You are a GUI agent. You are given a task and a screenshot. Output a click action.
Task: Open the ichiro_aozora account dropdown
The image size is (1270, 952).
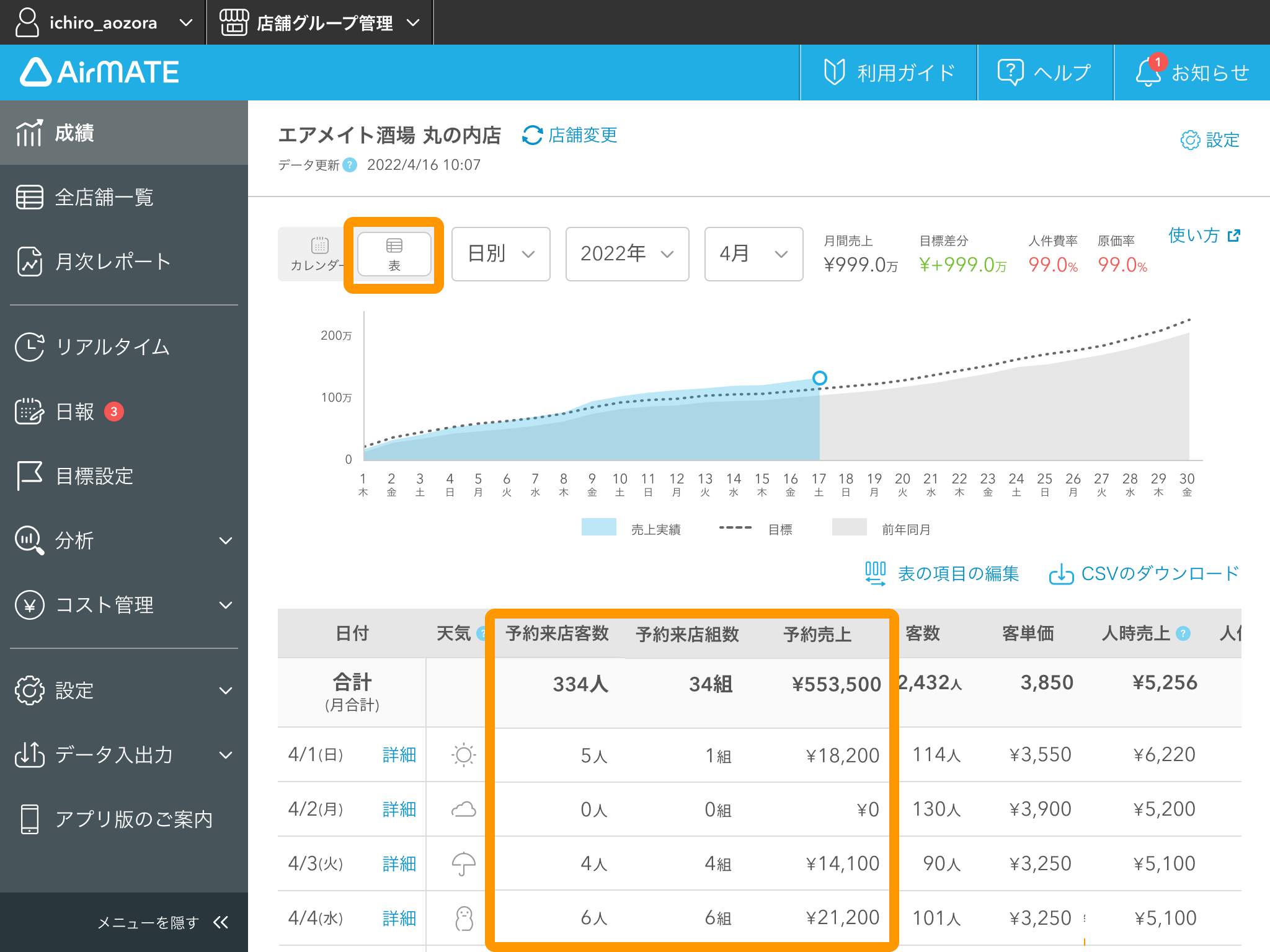click(103, 22)
